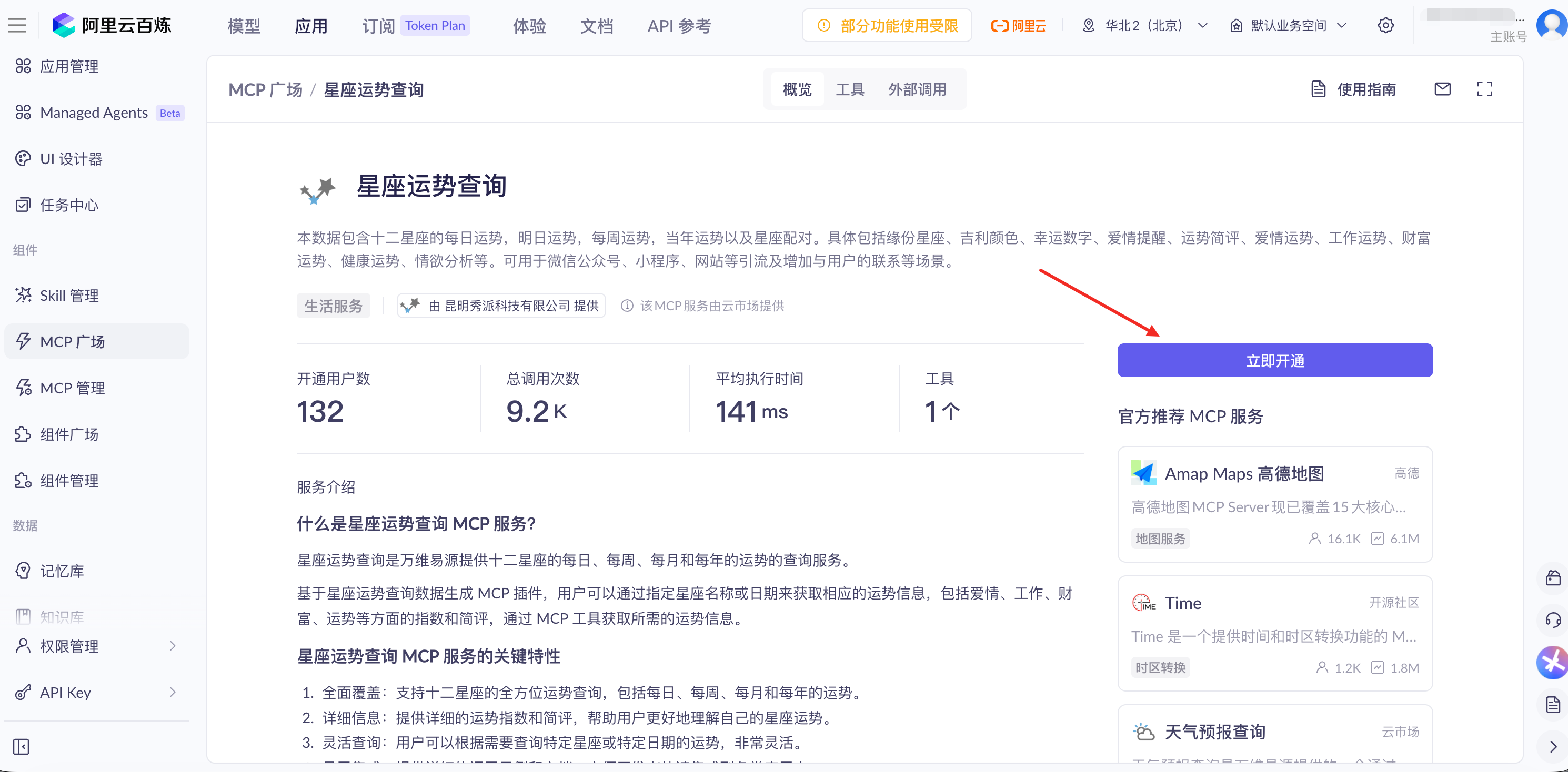Select the 概览 tab
This screenshot has height=772, width=1568.
pos(797,89)
